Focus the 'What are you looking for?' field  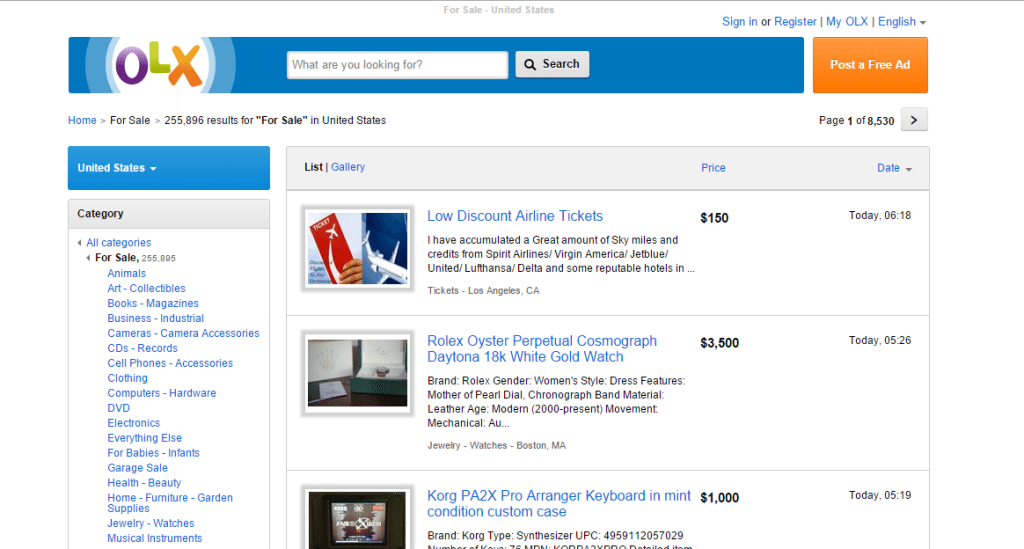397,65
